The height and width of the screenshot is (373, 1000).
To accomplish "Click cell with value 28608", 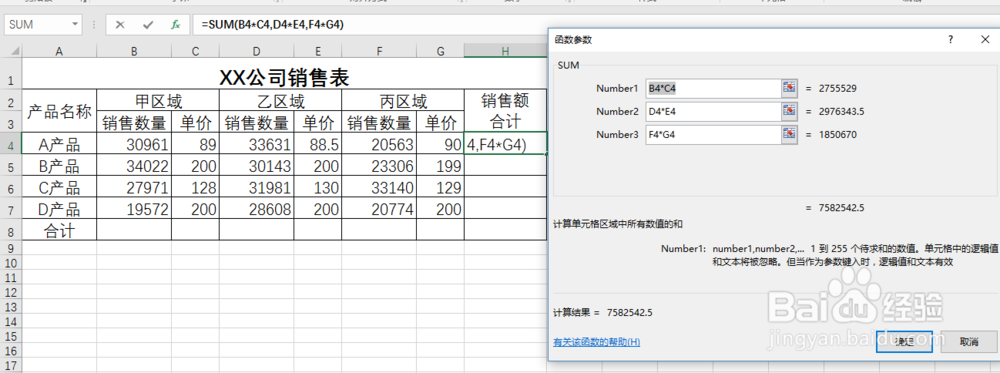I will point(256,208).
